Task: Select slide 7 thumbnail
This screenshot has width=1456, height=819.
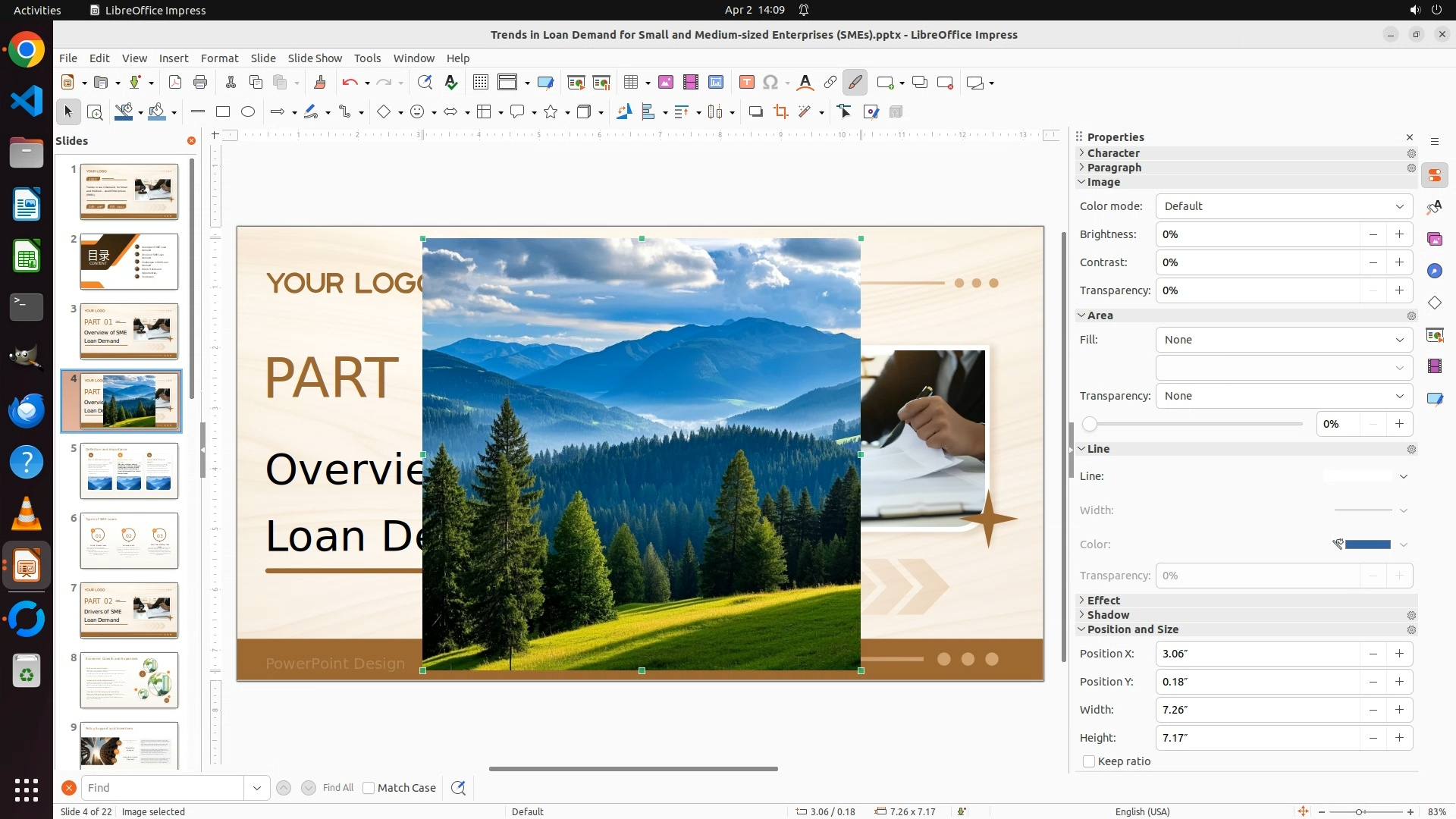Action: pos(129,610)
